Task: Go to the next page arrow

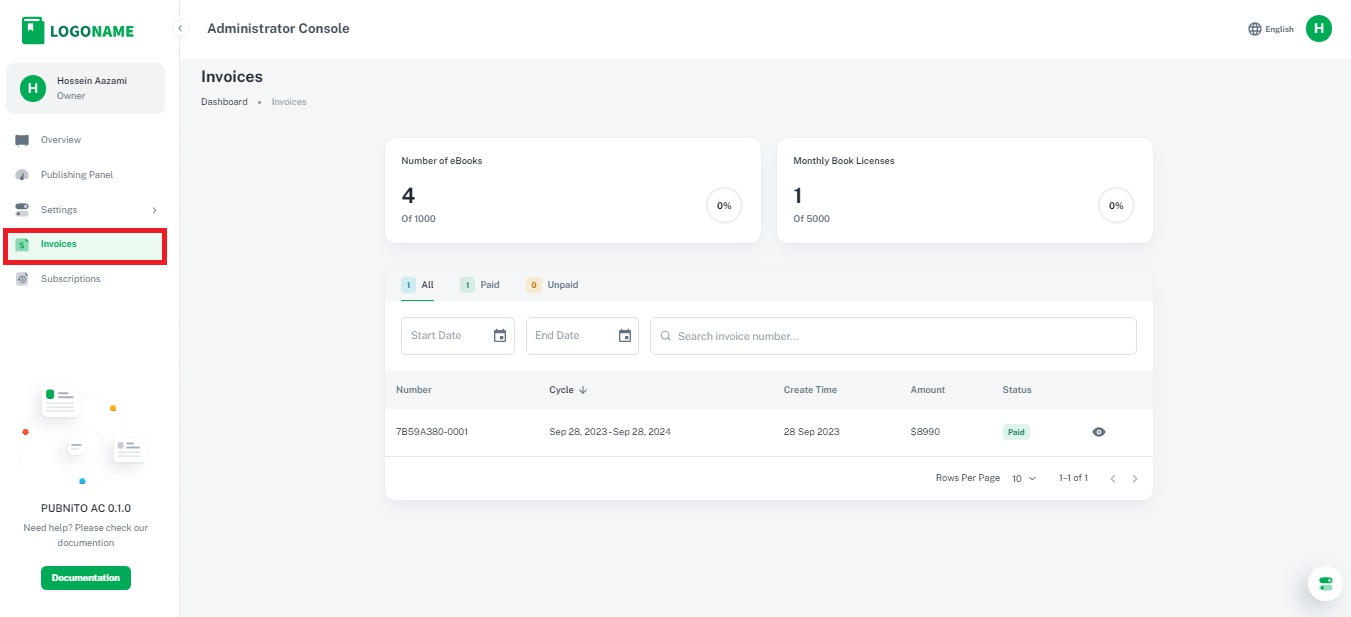Action: 1135,479
